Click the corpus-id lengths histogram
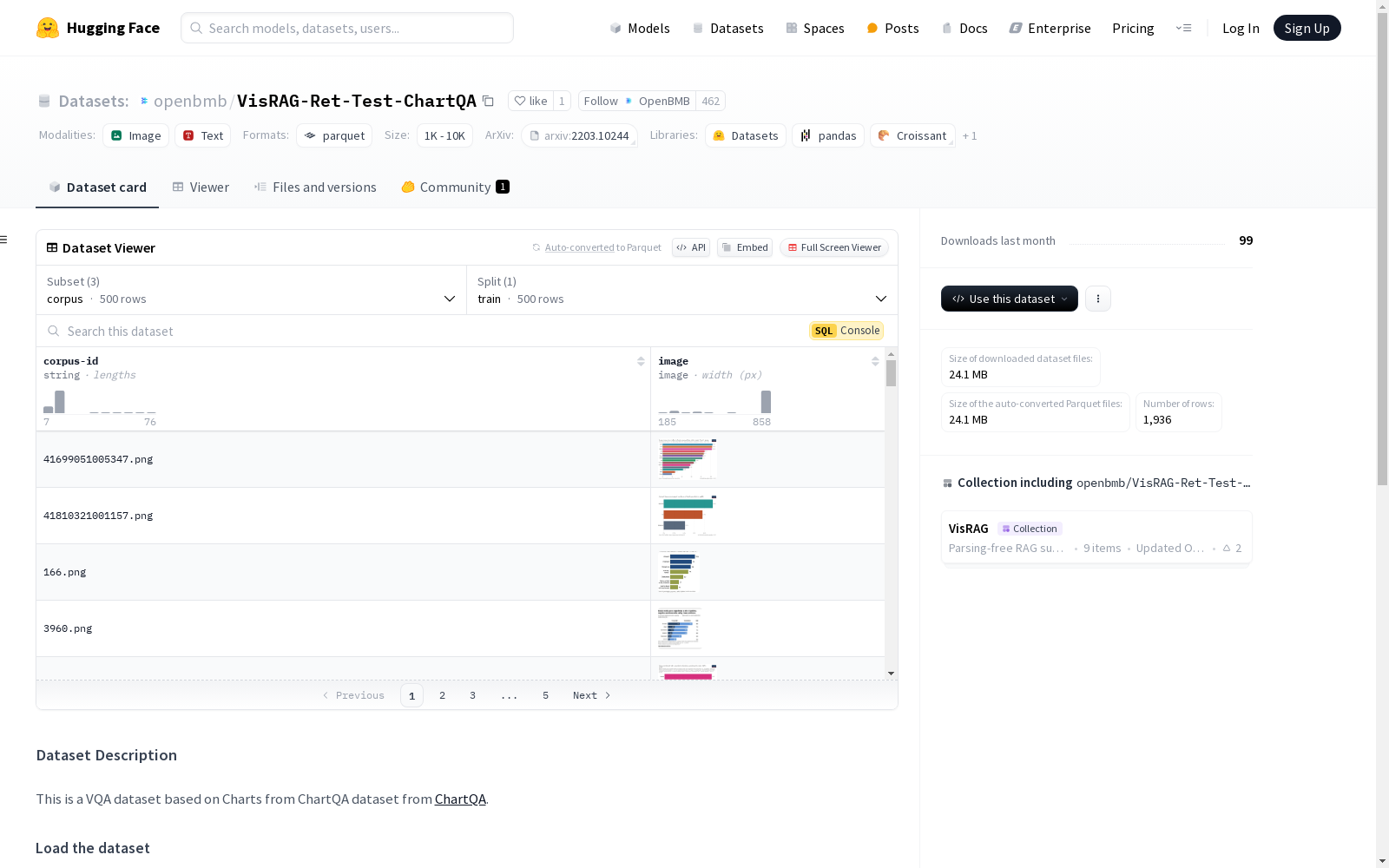The width and height of the screenshot is (1389, 868). coord(100,401)
